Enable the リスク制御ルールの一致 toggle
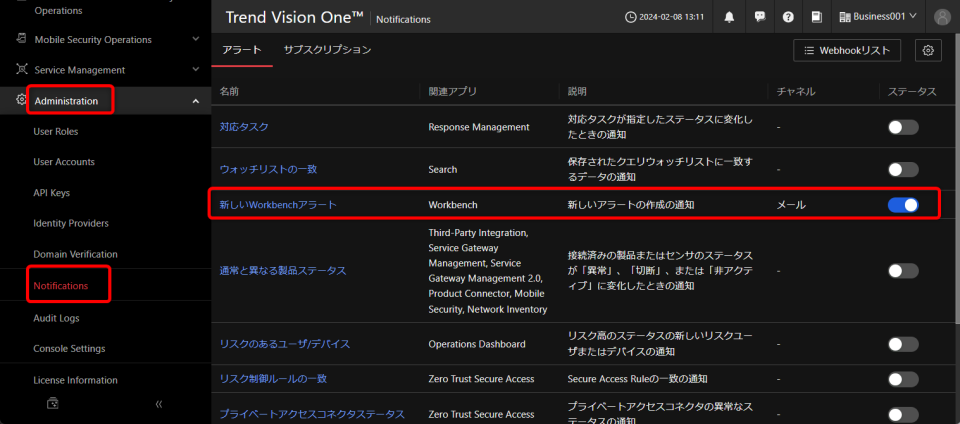The height and width of the screenshot is (424, 960). point(903,379)
